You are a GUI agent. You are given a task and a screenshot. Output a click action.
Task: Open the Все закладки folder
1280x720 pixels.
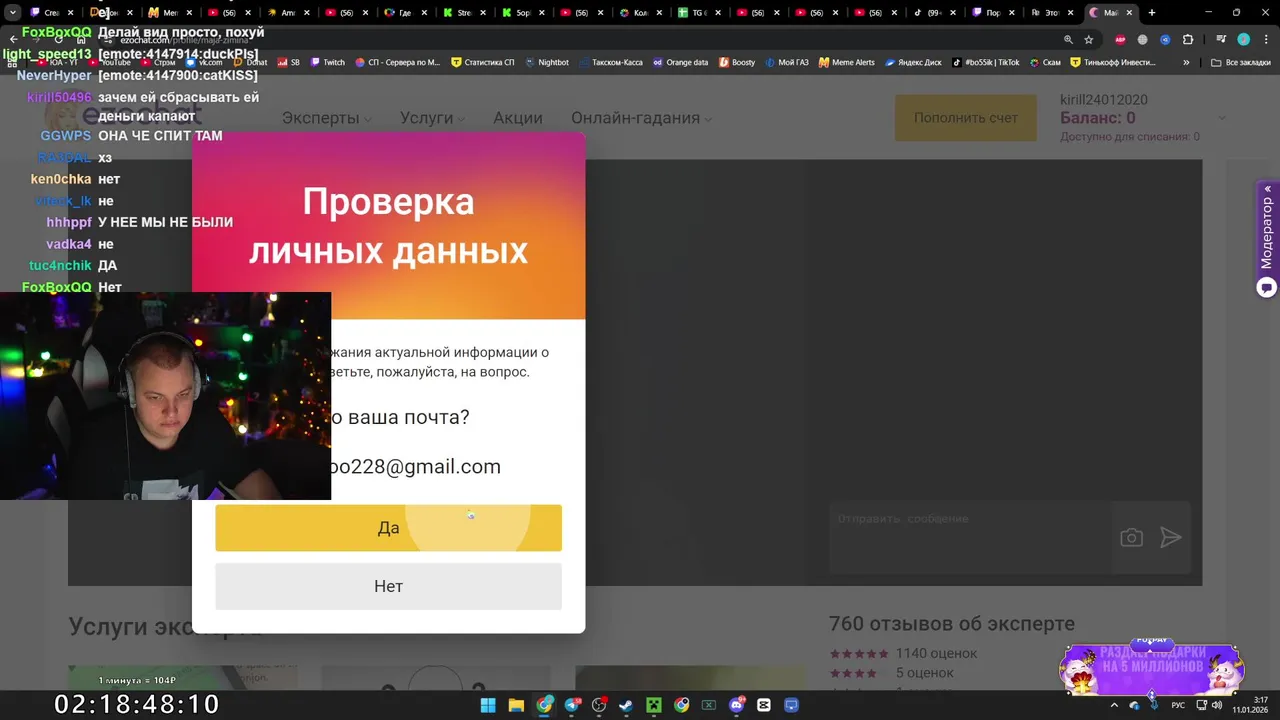1240,62
